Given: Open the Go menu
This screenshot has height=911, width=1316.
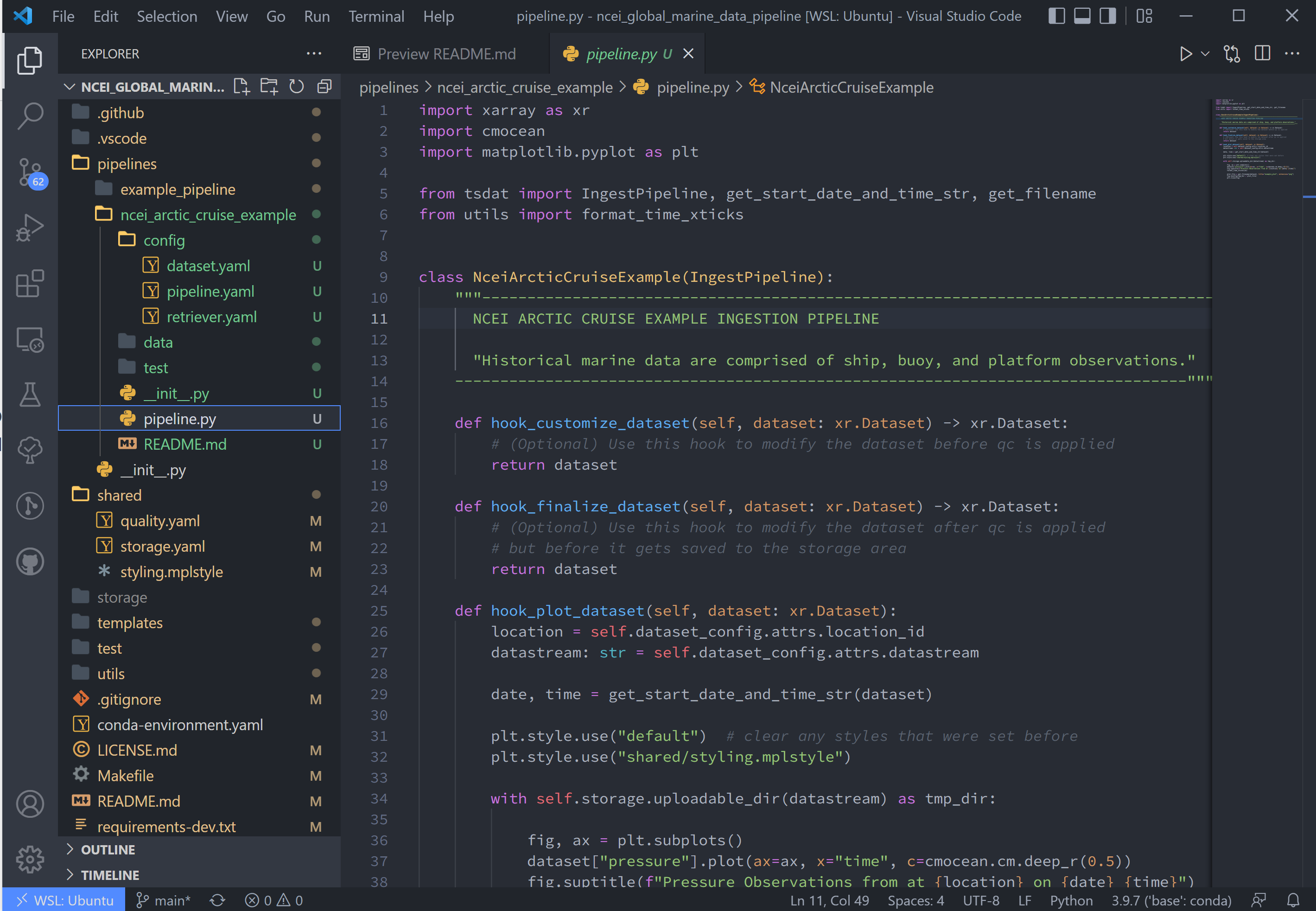Looking at the screenshot, I should pyautogui.click(x=276, y=16).
